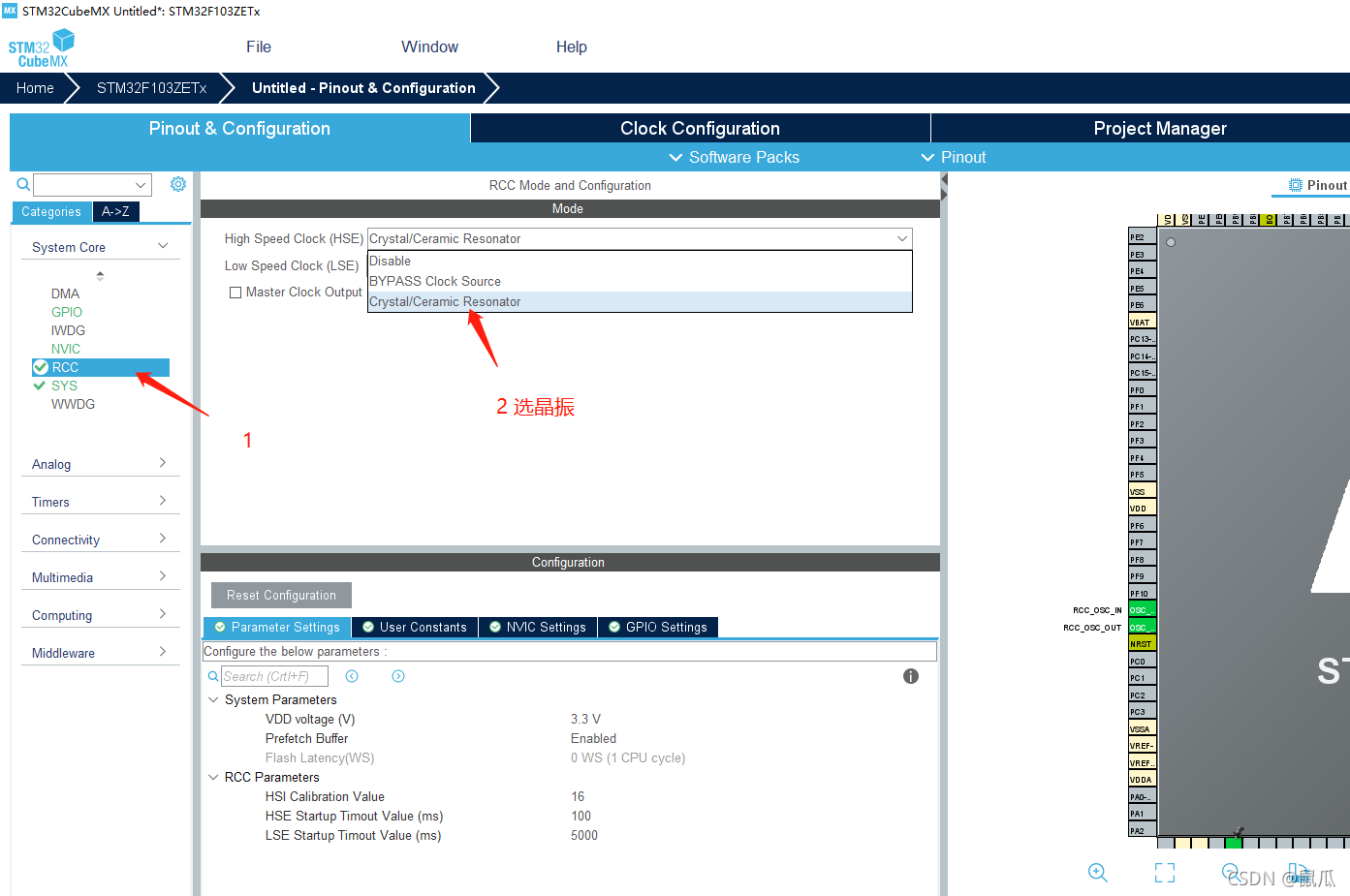1350x896 pixels.
Task: Select the VBAT pin on the chip
Action: point(1142,323)
